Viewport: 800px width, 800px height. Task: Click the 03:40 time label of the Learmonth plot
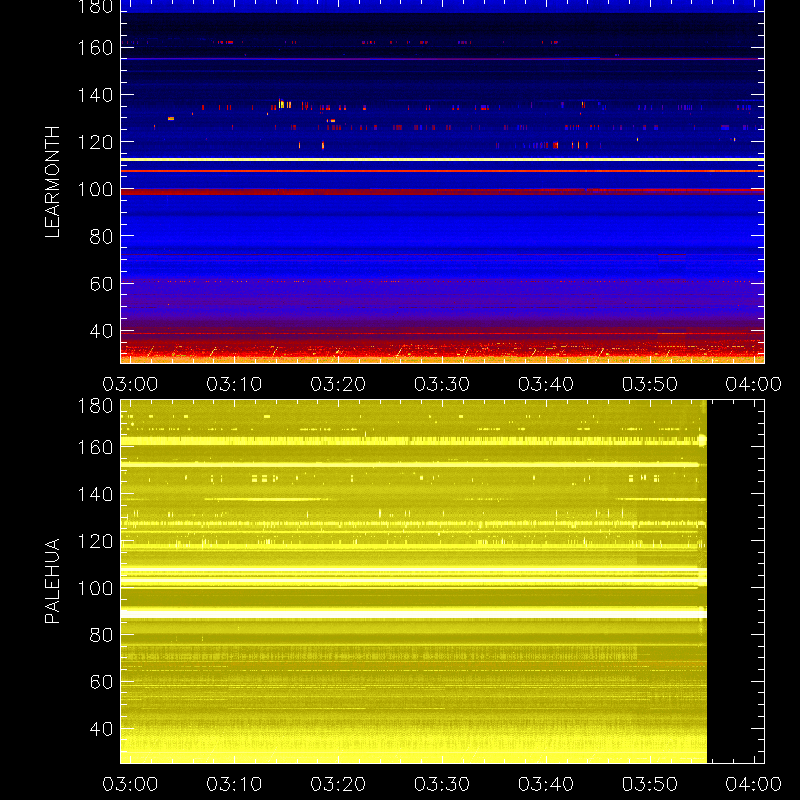pyautogui.click(x=546, y=384)
